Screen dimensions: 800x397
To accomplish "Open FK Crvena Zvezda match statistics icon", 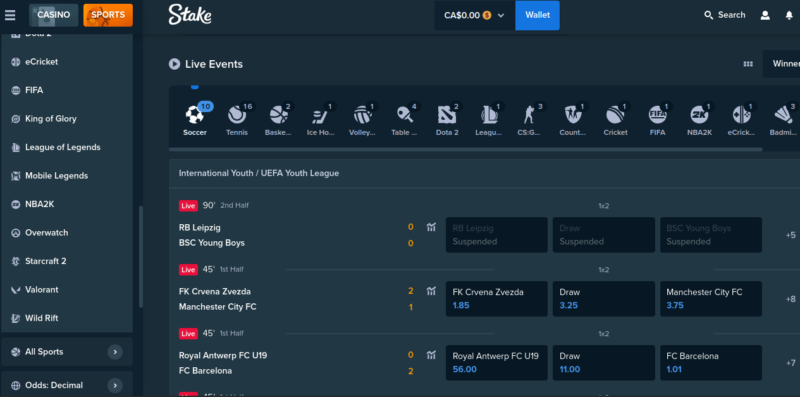I will 431,291.
